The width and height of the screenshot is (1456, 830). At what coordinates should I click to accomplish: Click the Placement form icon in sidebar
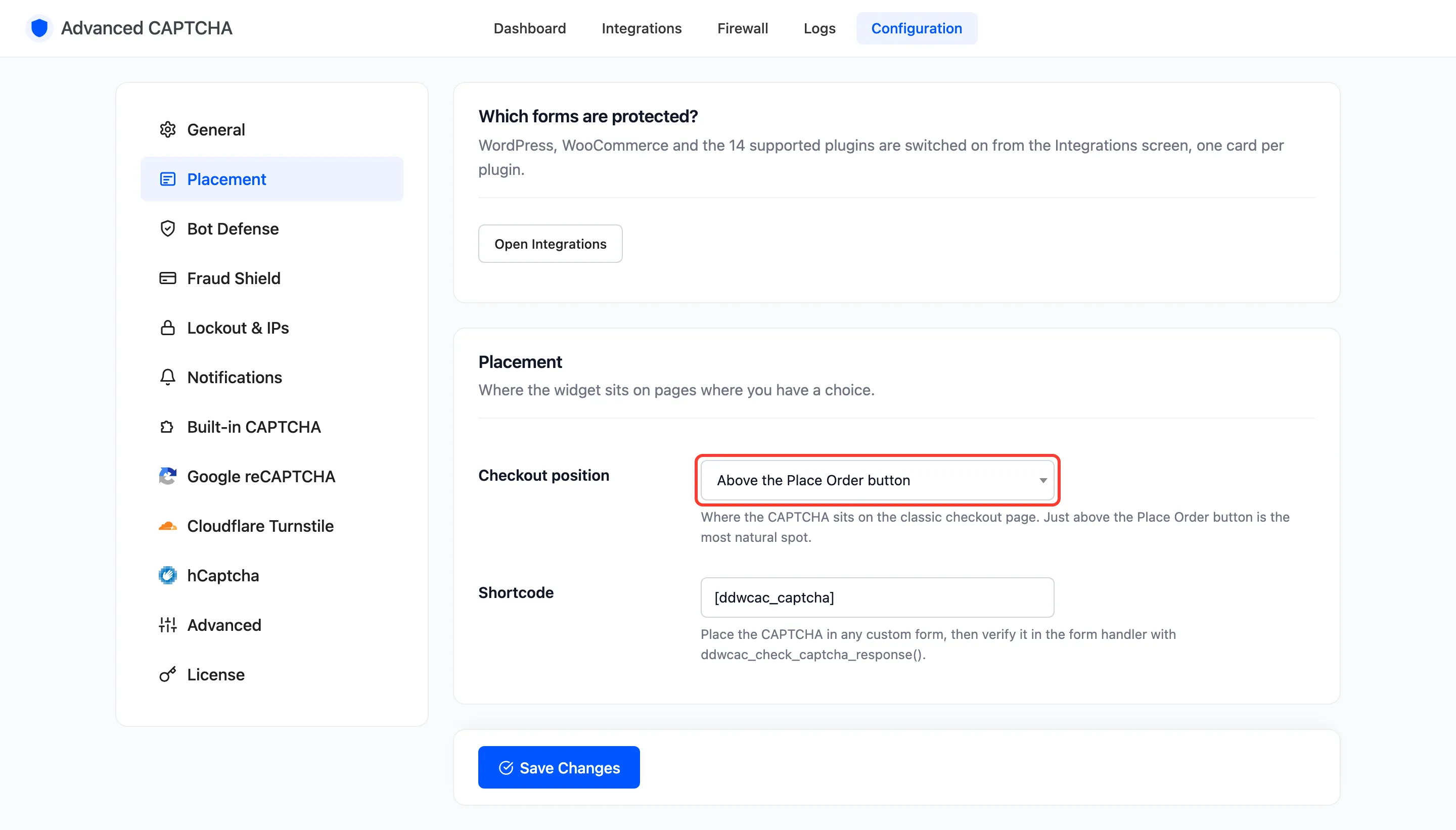coord(168,179)
